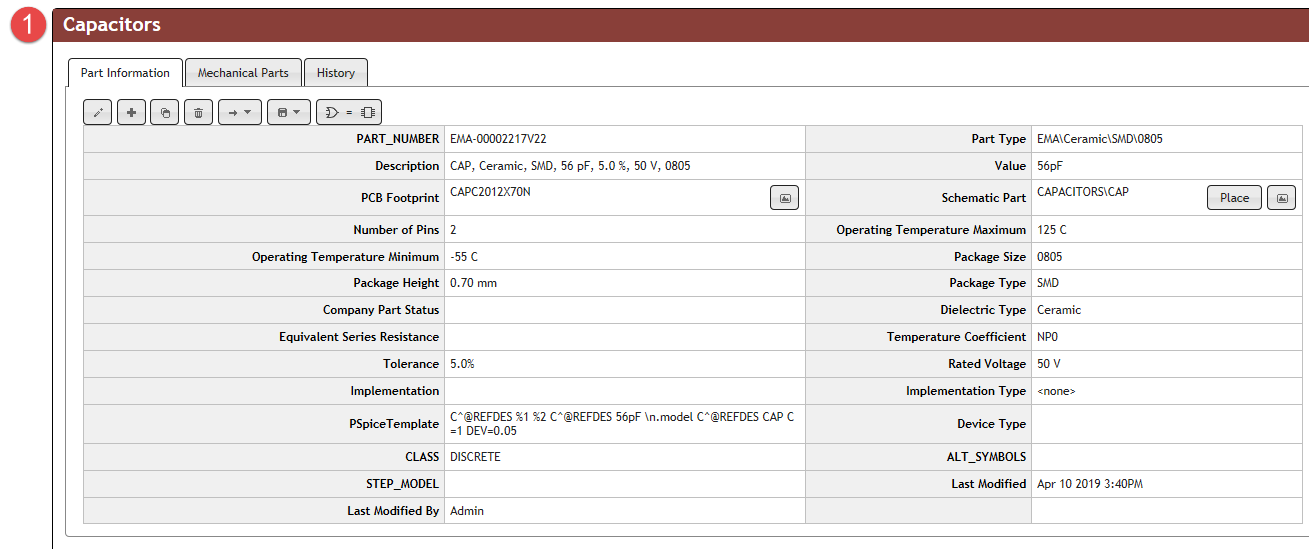
Task: Click the pencil edit part icon
Action: click(x=97, y=113)
